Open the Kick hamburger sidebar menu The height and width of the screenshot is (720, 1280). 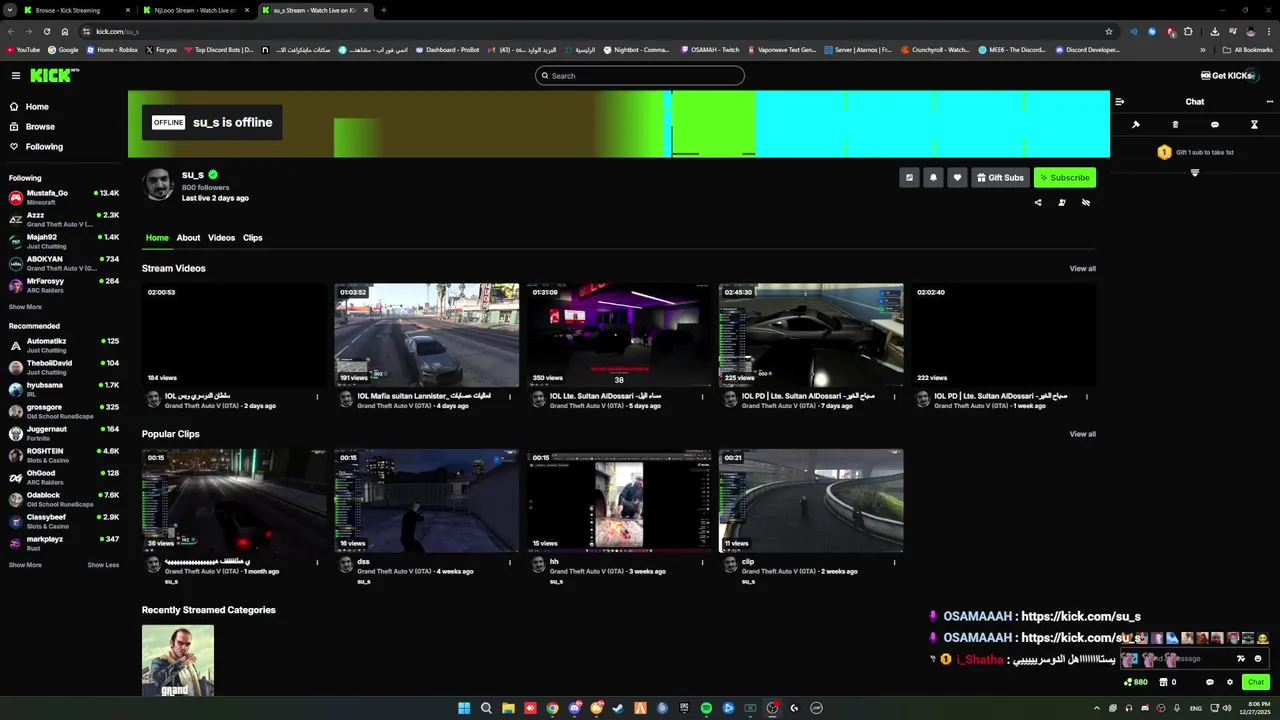pyautogui.click(x=16, y=76)
